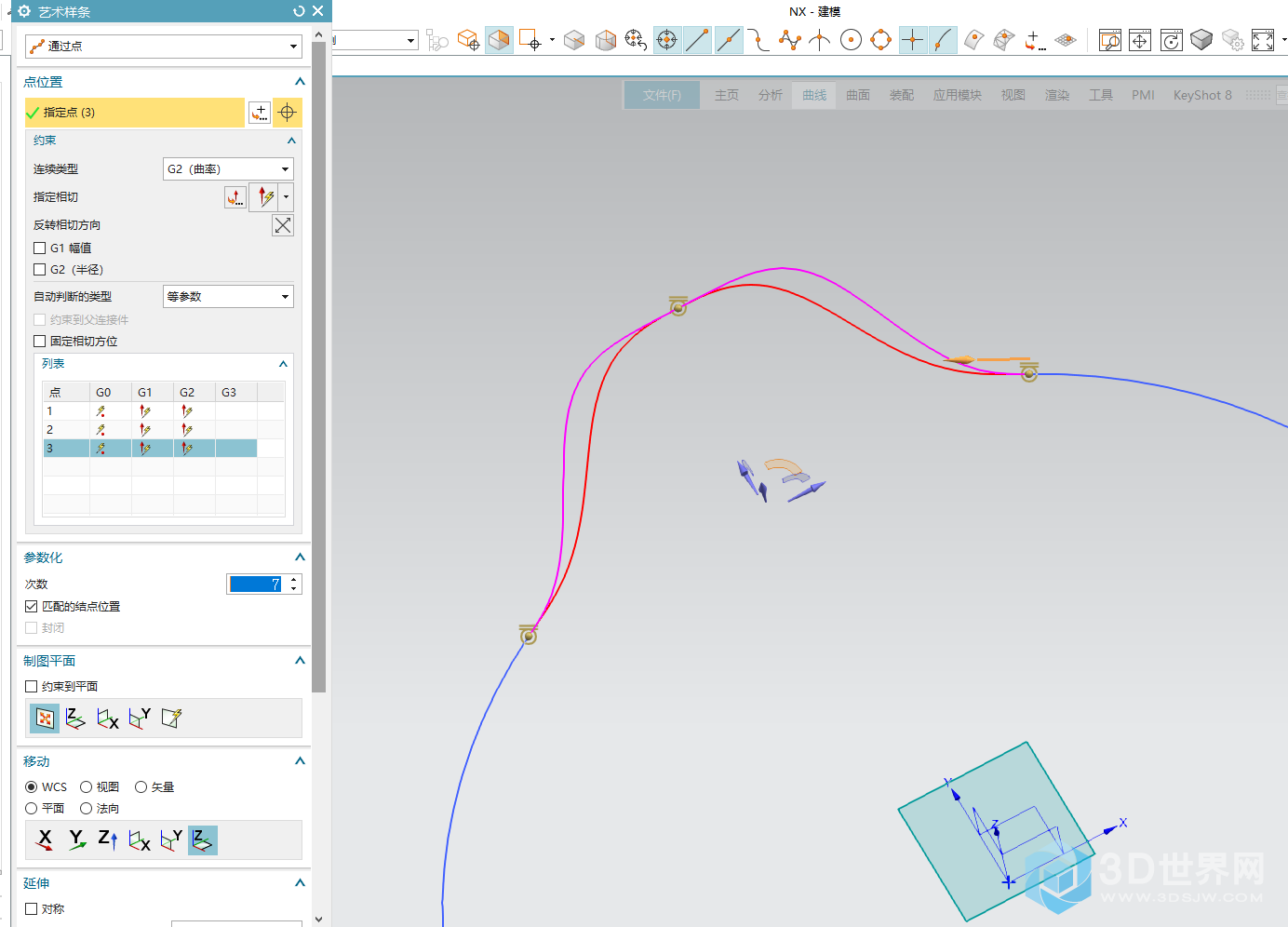This screenshot has height=927, width=1288.
Task: Toggle the midpoint snap icon
Action: click(x=729, y=40)
